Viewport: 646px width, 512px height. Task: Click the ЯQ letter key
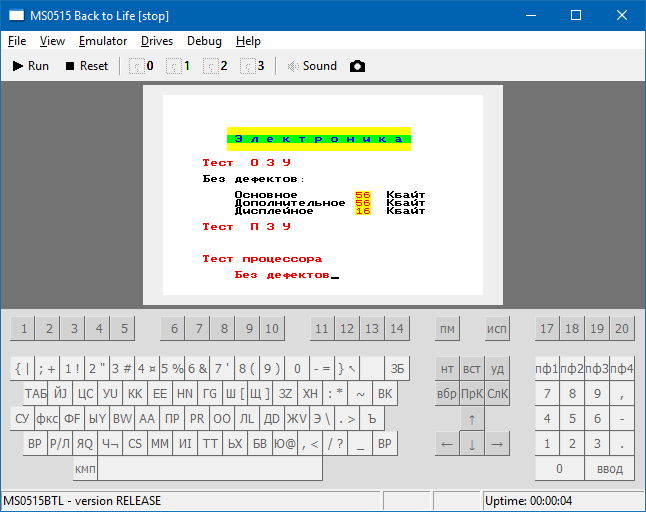tap(85, 444)
